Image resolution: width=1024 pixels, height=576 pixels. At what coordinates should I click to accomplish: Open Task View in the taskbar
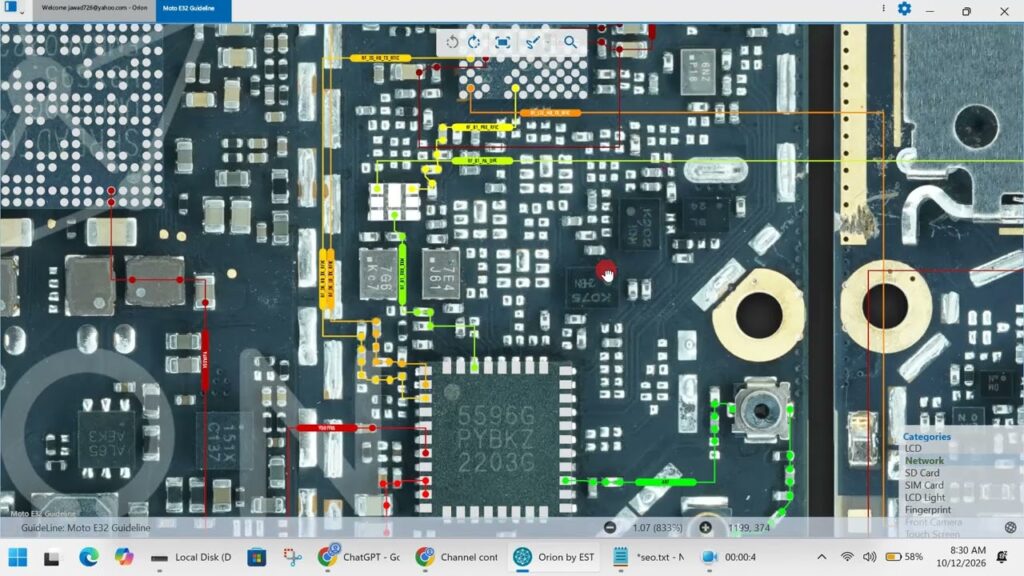(x=52, y=558)
